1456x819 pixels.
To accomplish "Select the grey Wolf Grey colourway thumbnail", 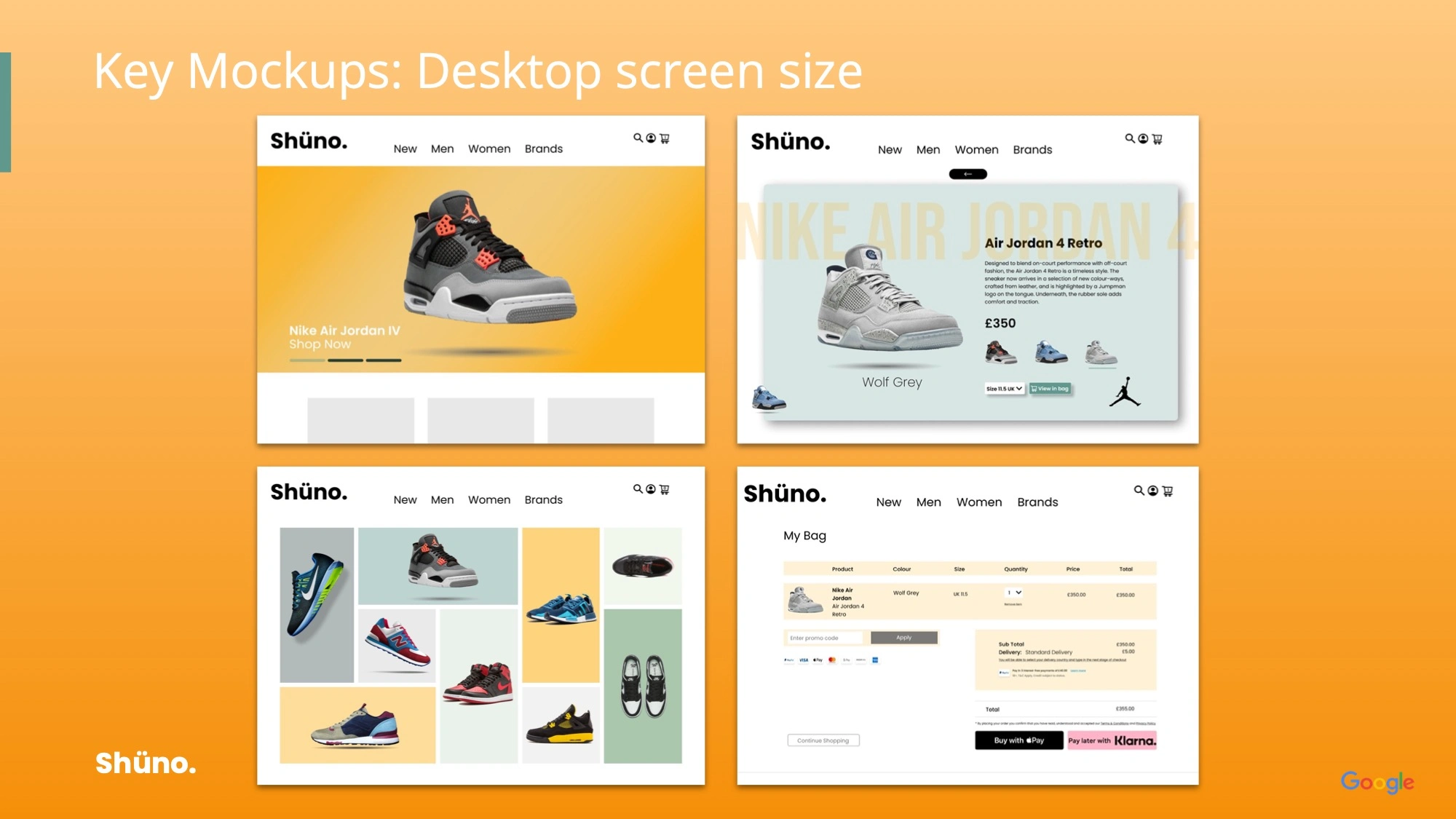I will pyautogui.click(x=1101, y=352).
